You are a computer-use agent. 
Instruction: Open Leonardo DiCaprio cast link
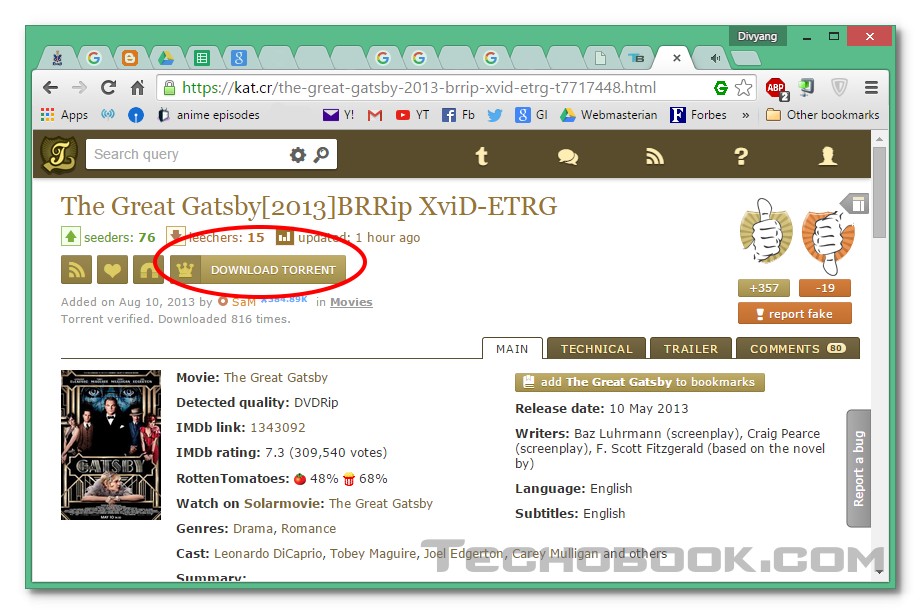tap(268, 553)
